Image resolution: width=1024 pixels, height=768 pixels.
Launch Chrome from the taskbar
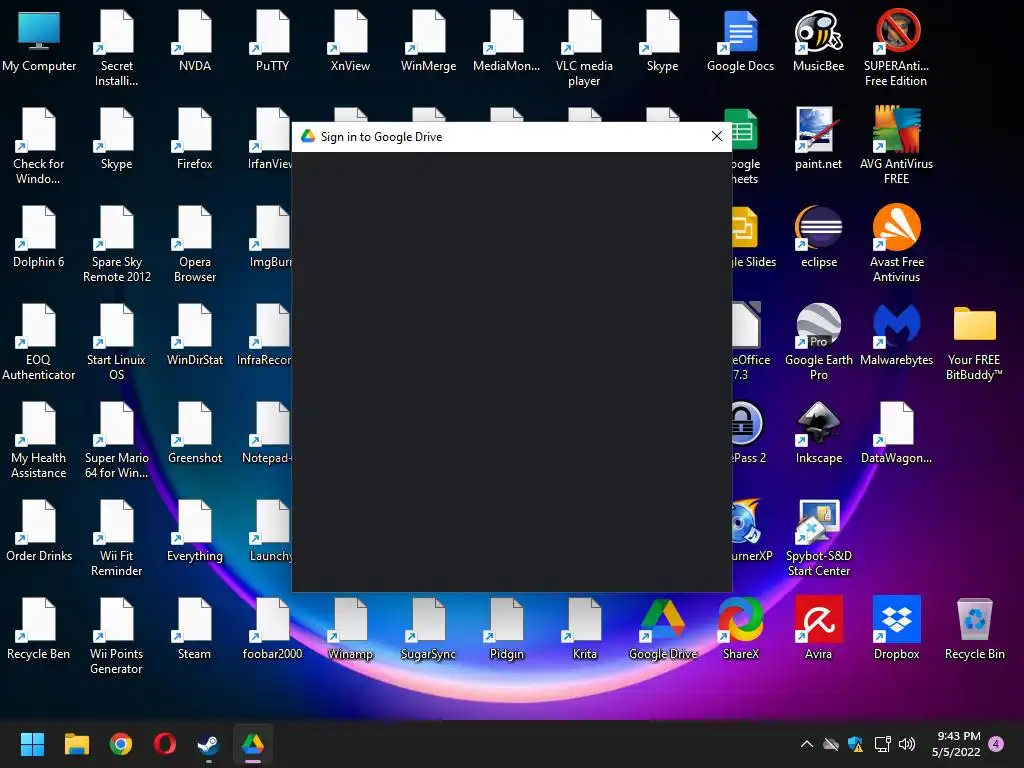121,744
